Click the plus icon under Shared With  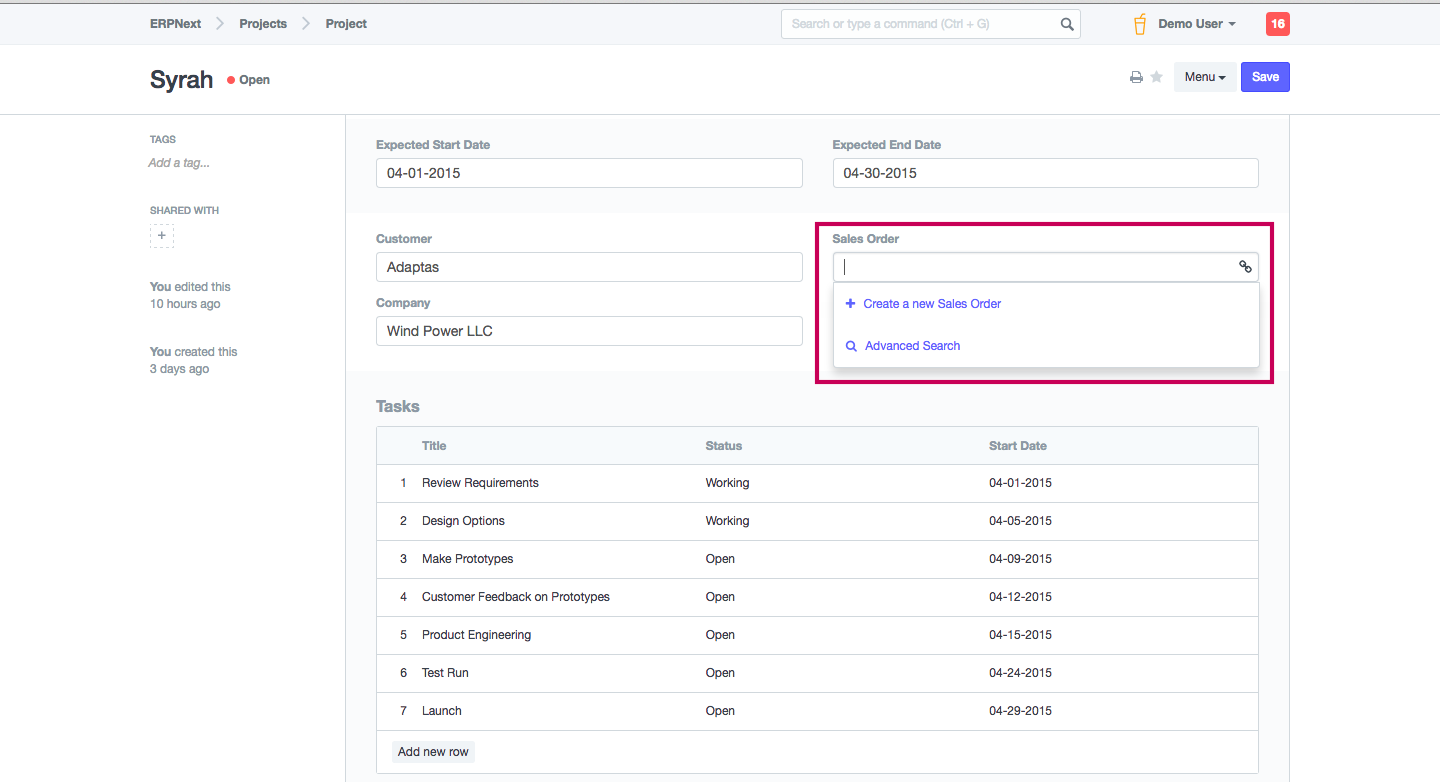coord(162,236)
